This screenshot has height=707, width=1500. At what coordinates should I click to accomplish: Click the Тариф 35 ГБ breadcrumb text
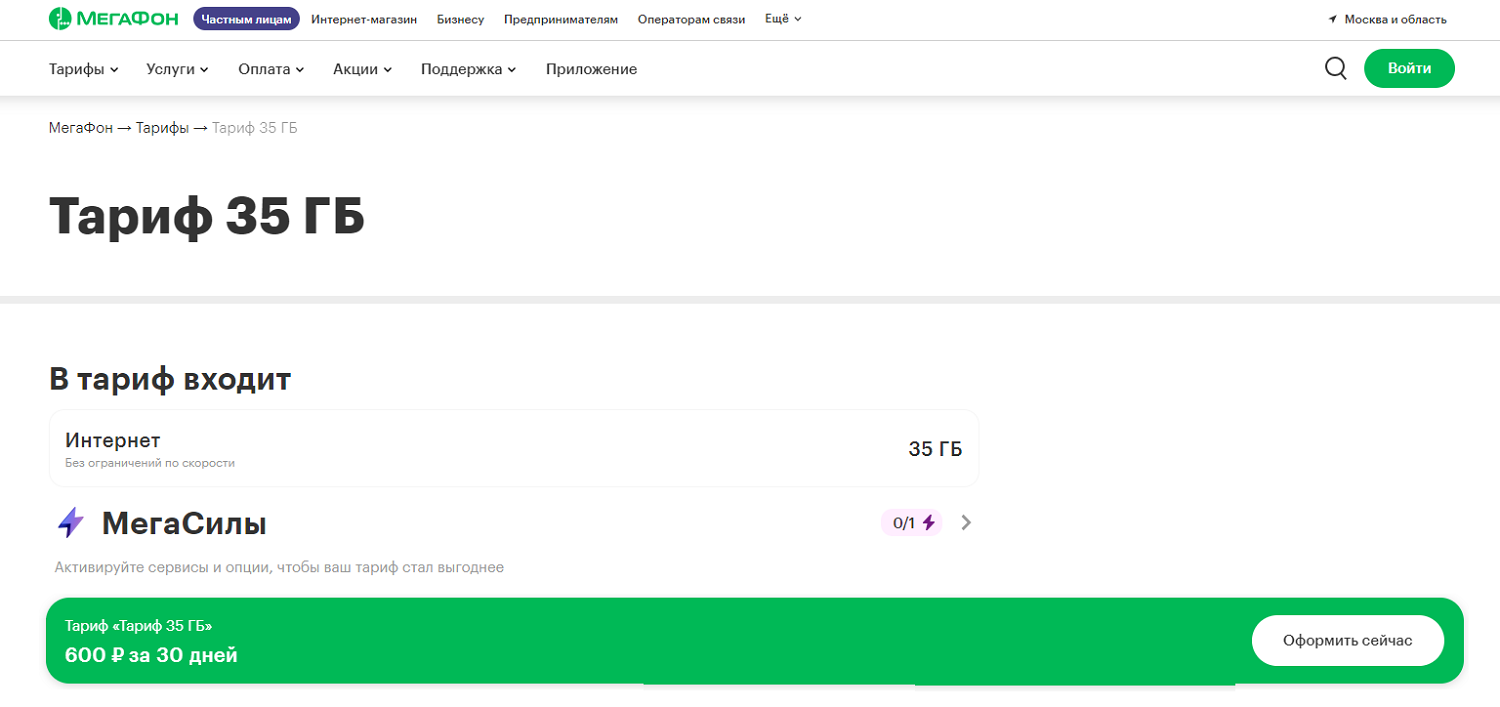255,128
